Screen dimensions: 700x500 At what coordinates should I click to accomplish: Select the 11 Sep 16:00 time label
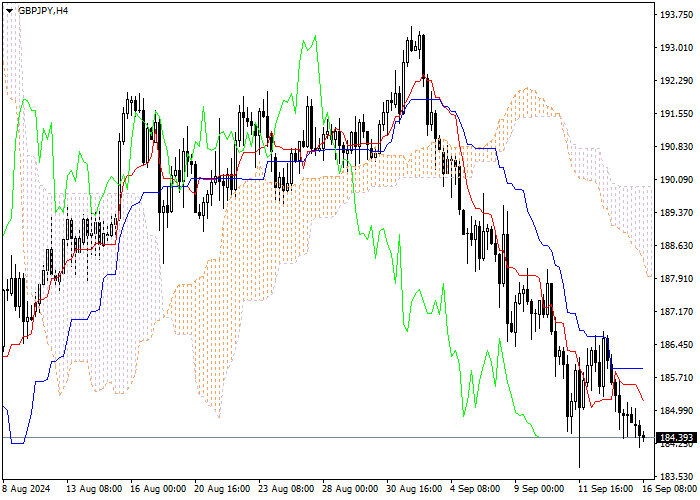[606, 489]
